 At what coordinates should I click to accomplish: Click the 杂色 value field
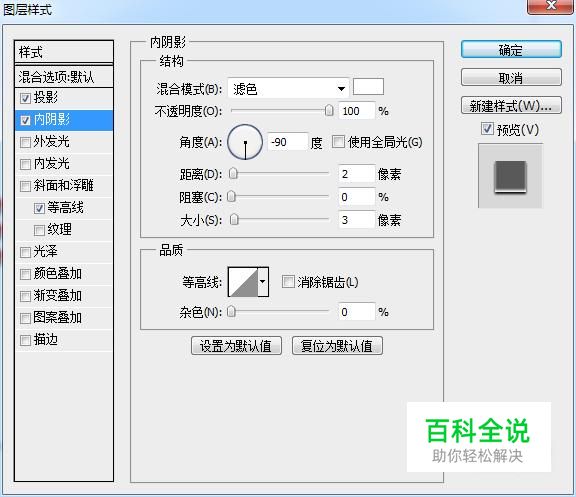(357, 312)
